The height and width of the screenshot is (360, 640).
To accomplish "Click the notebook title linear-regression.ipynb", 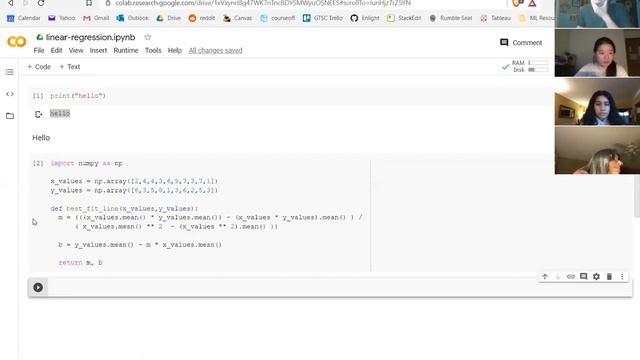I will coord(91,37).
